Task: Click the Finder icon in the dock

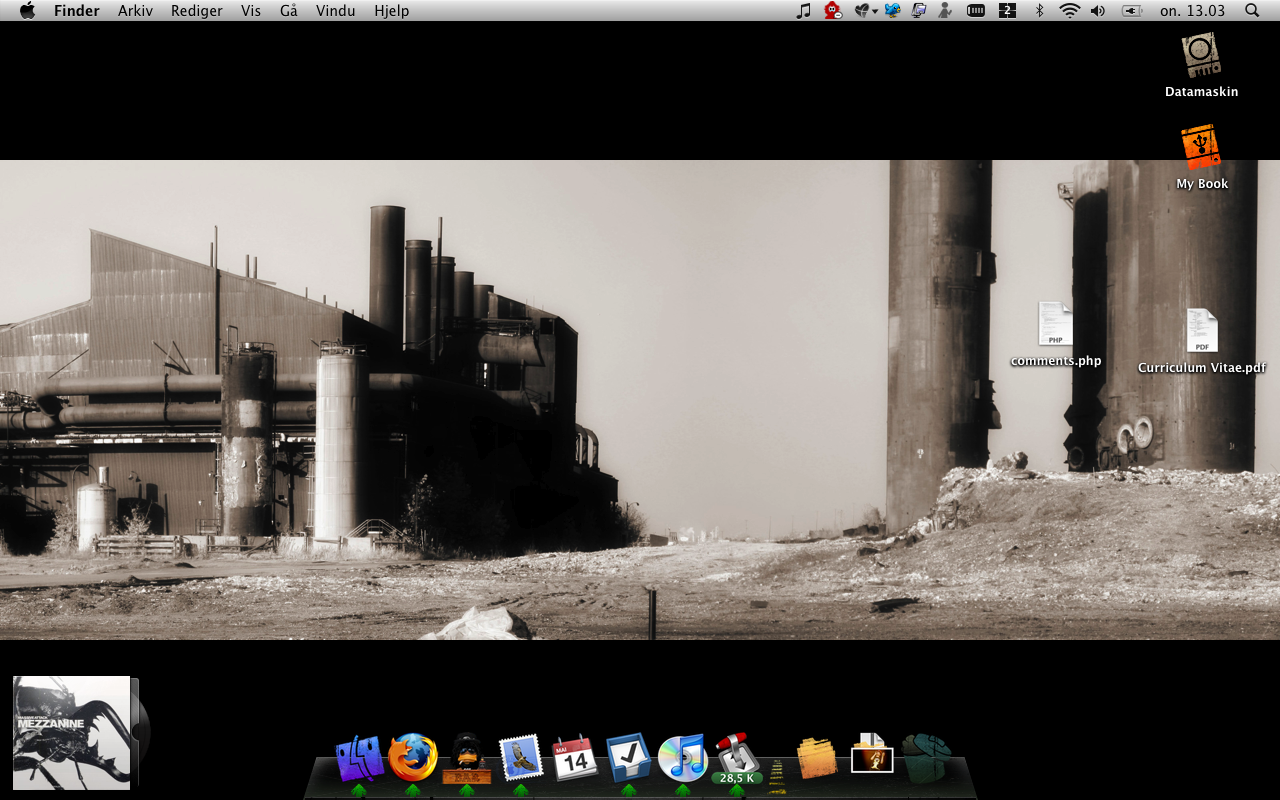Action: pos(359,758)
